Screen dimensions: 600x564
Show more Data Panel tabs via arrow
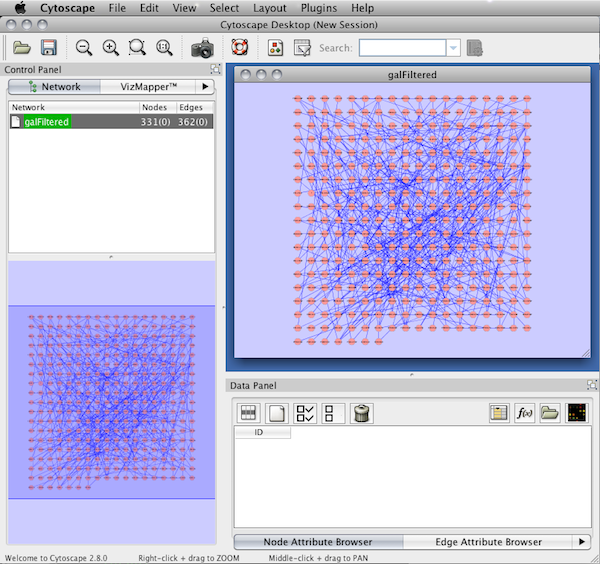click(582, 542)
